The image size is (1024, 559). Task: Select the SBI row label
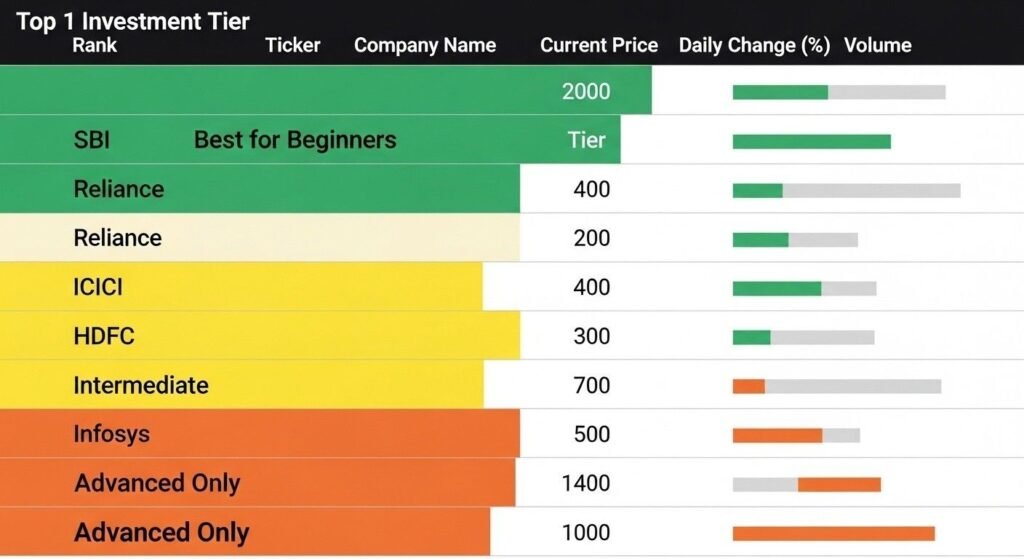pos(92,140)
